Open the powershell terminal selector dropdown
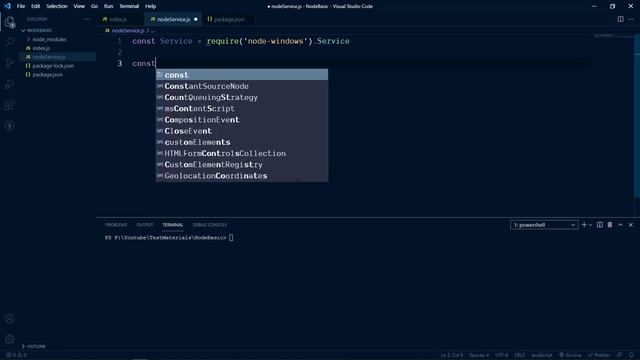Screen dimensions: 640x360 tap(544, 225)
